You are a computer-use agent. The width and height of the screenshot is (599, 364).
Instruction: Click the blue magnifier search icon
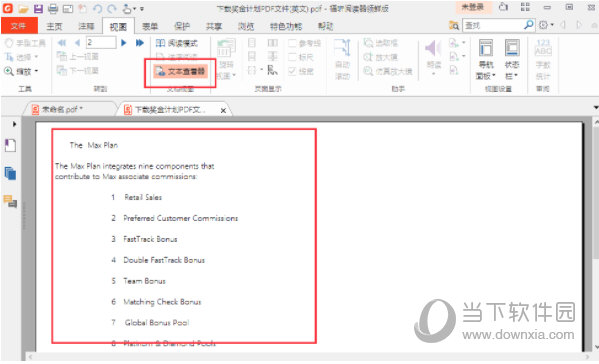click(x=529, y=25)
